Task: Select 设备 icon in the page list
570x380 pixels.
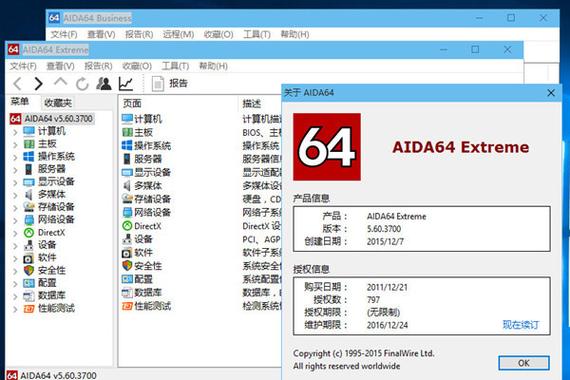Action: coord(127,239)
